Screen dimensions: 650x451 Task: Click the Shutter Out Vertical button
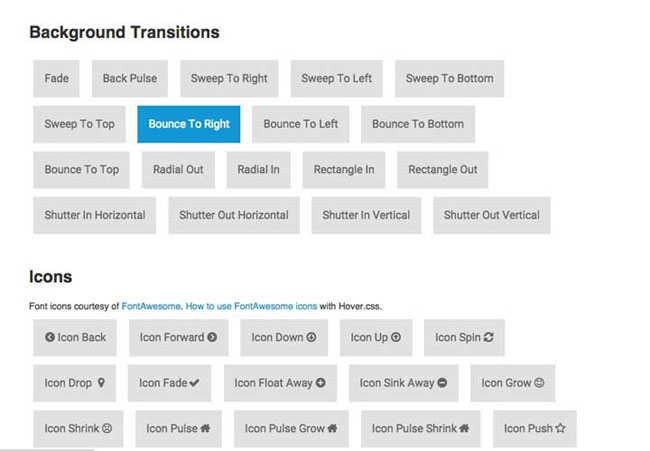pos(491,215)
